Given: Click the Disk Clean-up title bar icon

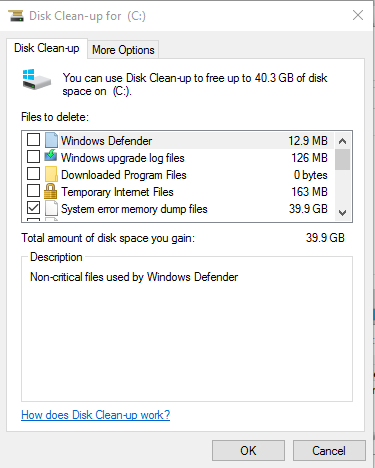Looking at the screenshot, I should 16,16.
